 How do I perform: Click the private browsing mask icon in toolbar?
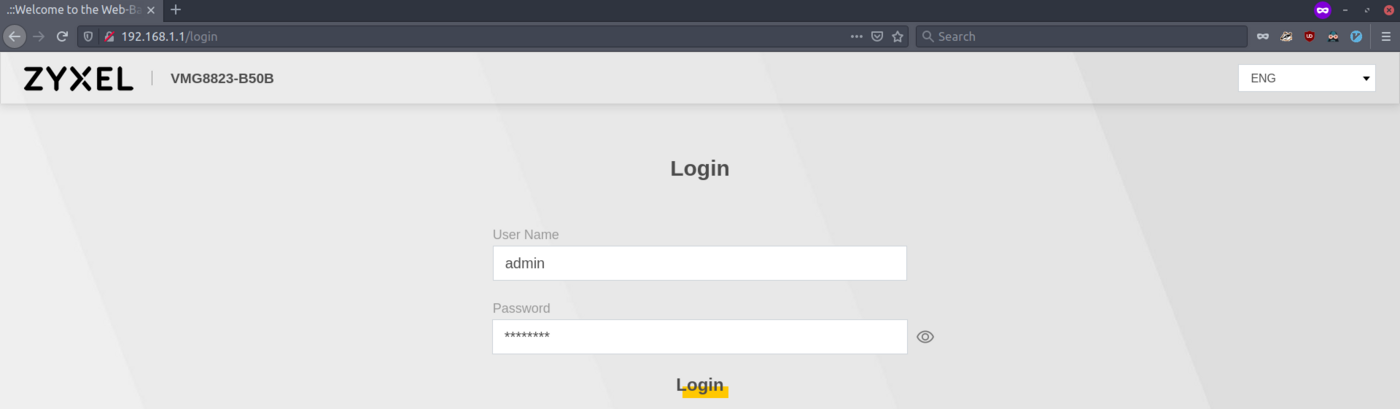[1263, 36]
